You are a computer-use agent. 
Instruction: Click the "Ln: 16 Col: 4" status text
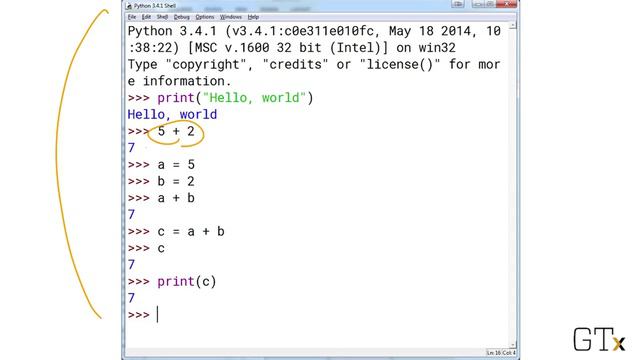click(501, 353)
